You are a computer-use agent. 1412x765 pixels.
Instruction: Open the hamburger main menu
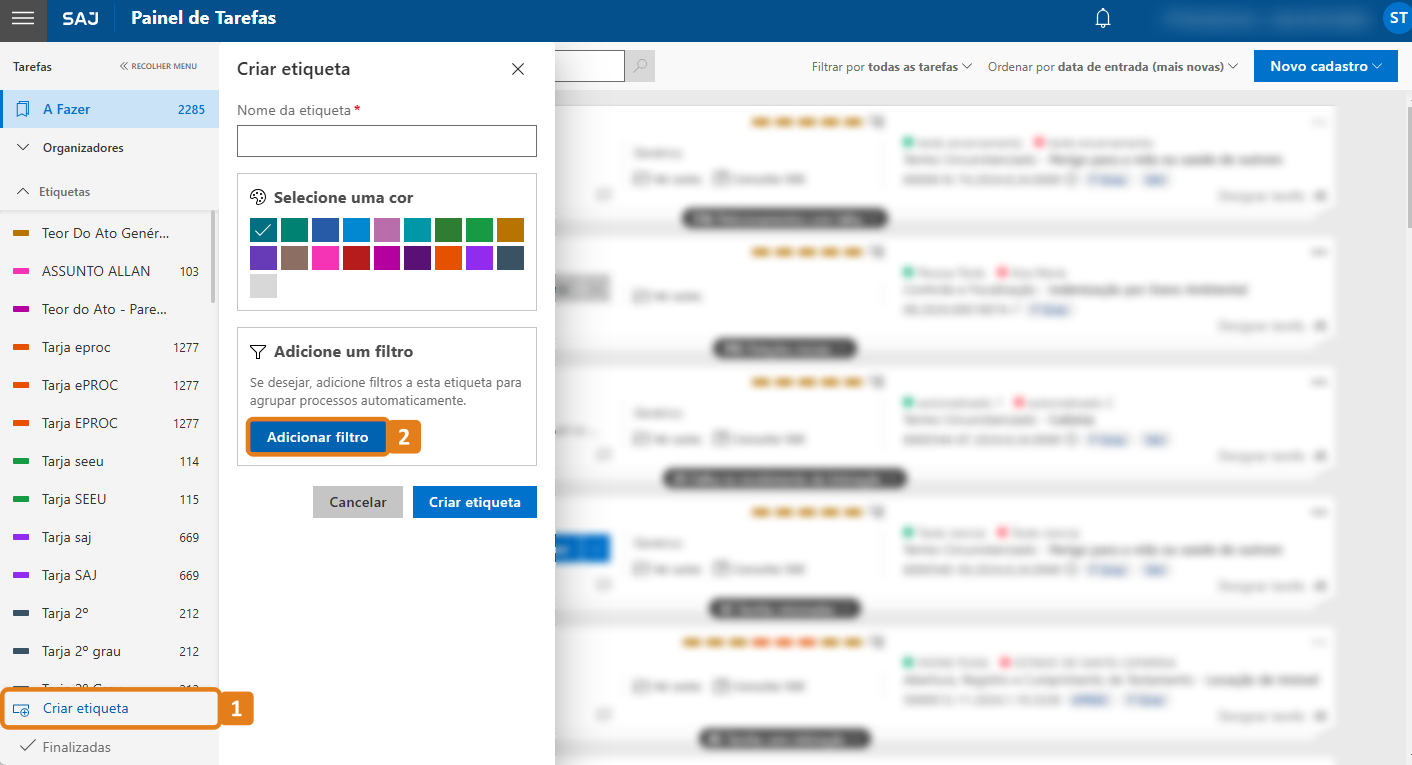23,18
